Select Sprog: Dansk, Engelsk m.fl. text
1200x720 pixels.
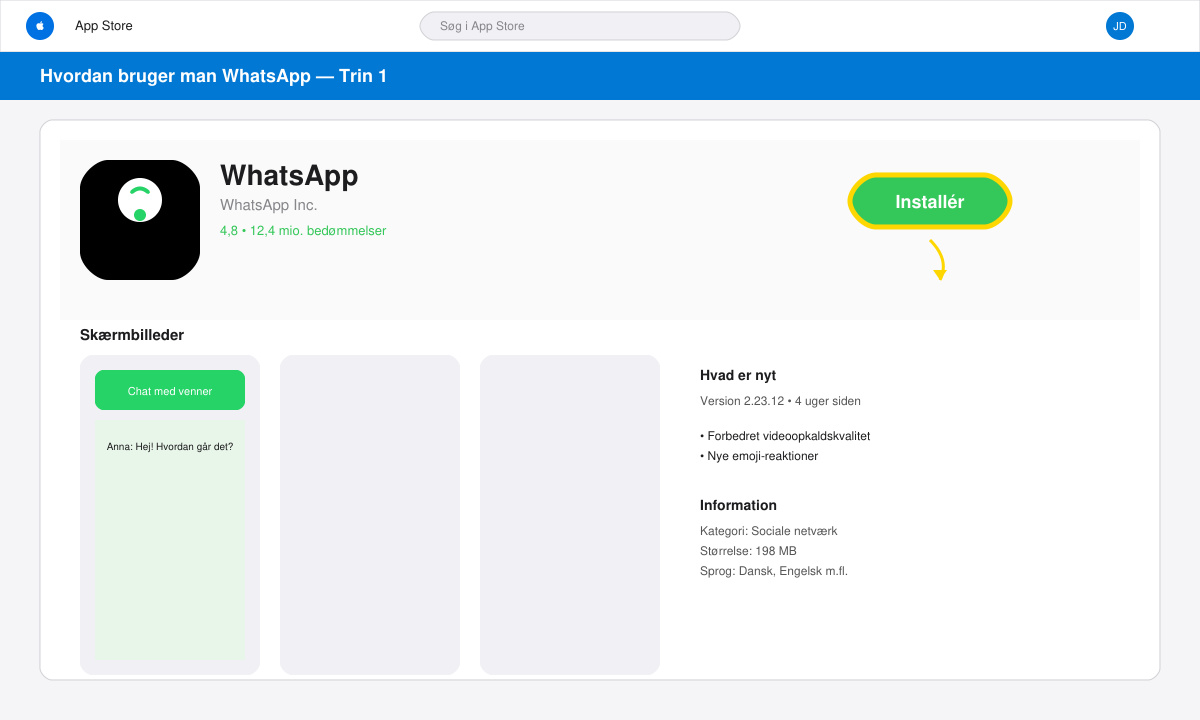click(x=774, y=571)
